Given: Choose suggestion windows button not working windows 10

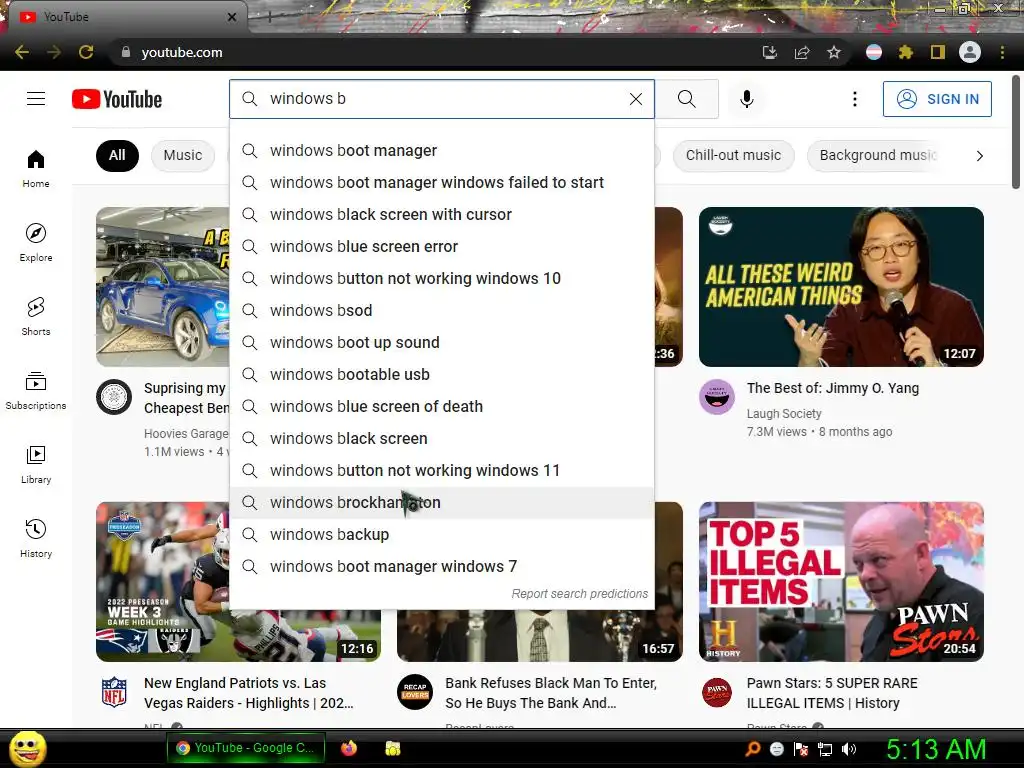Looking at the screenshot, I should coord(442,278).
